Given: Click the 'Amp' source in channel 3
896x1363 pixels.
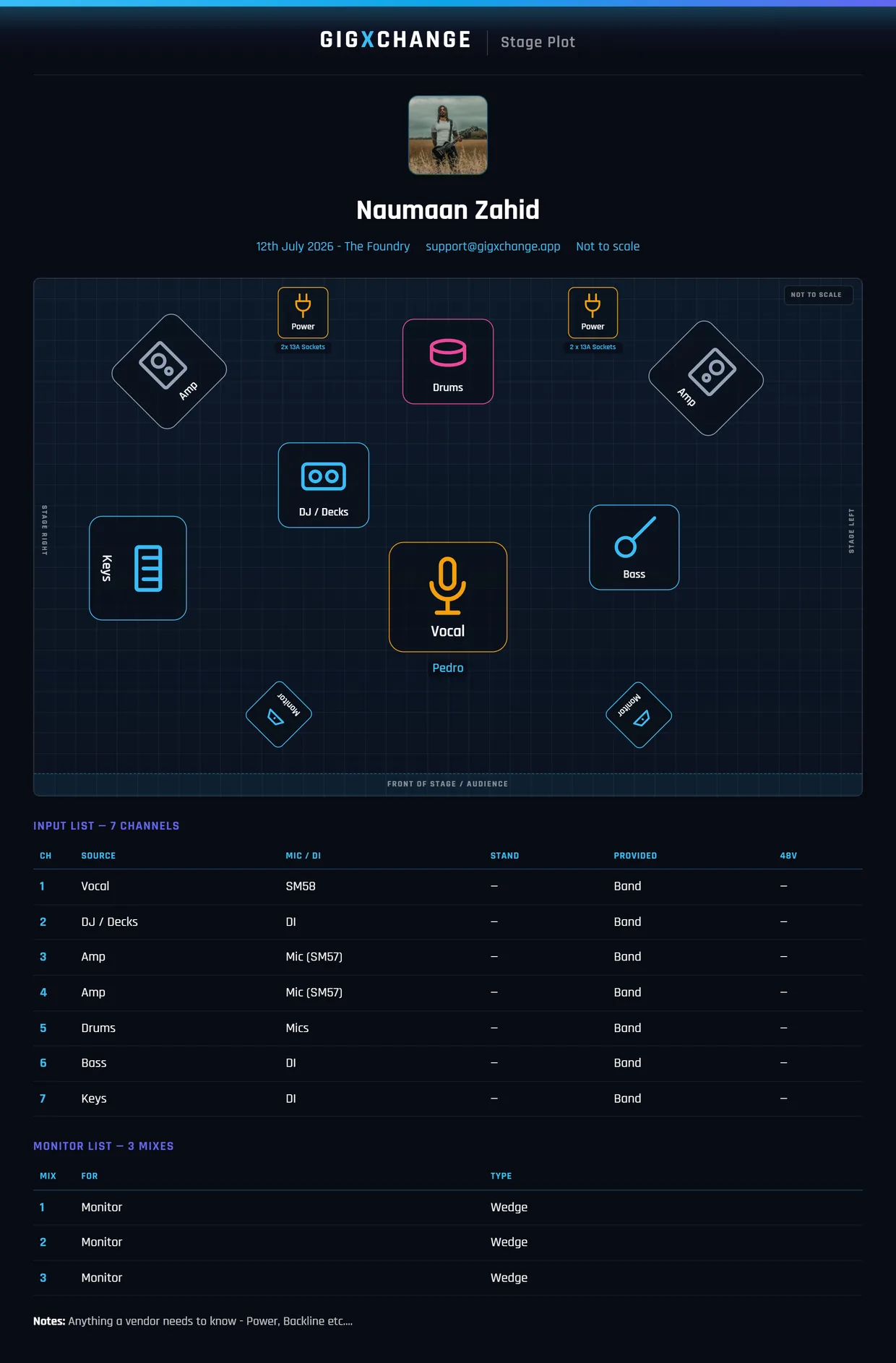Looking at the screenshot, I should tap(93, 957).
